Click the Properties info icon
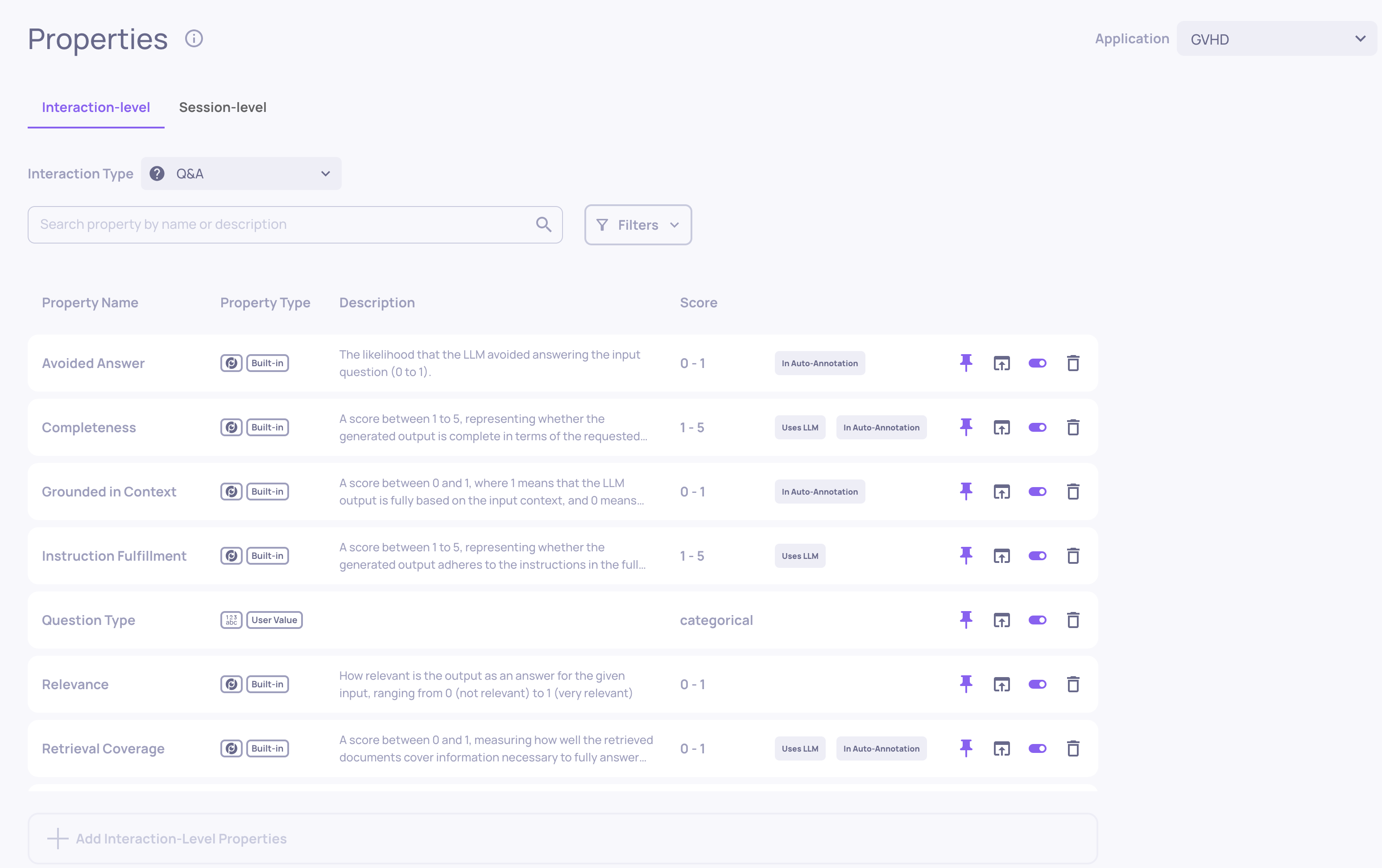Viewport: 1382px width, 868px height. pos(194,38)
